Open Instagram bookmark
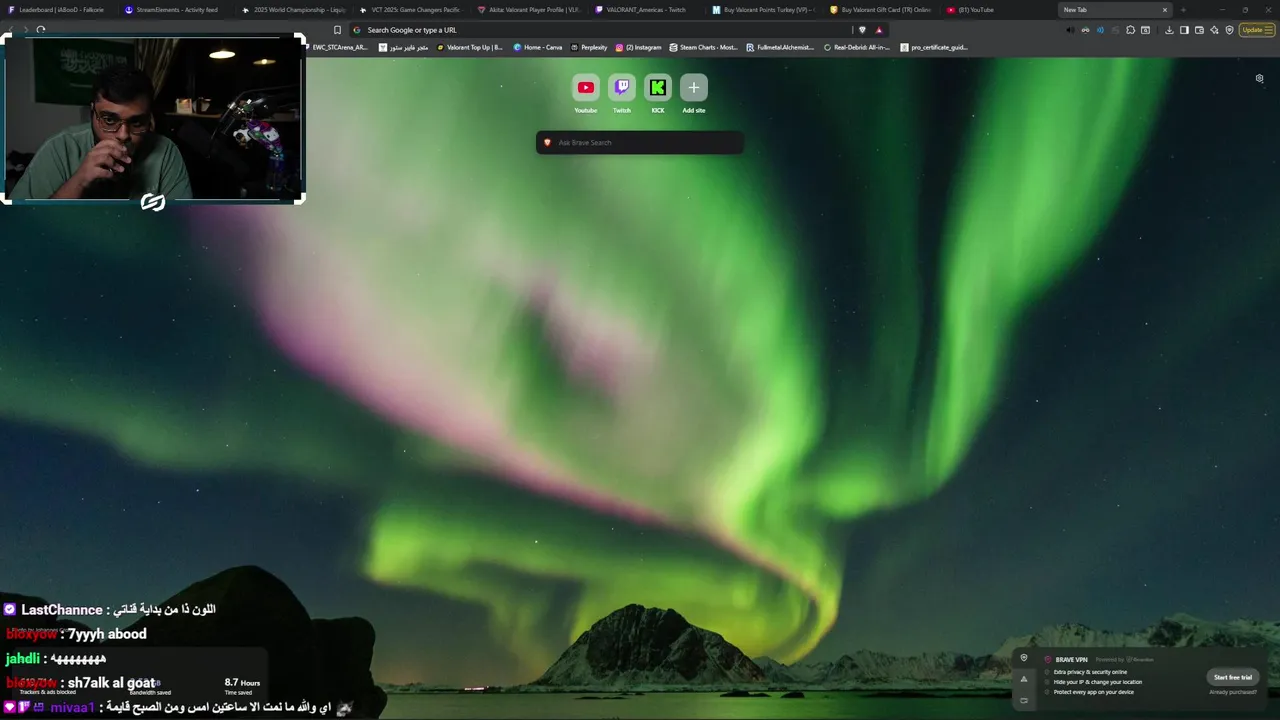1280x720 pixels. pos(638,47)
